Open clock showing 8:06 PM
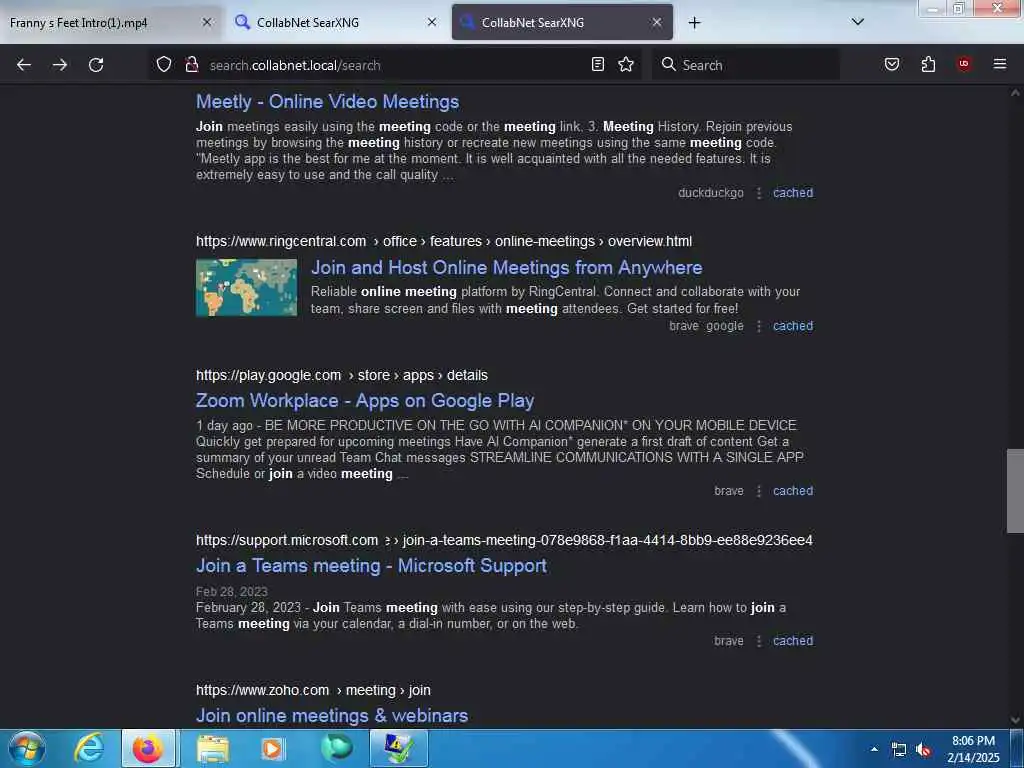The image size is (1024, 768). pos(973,749)
